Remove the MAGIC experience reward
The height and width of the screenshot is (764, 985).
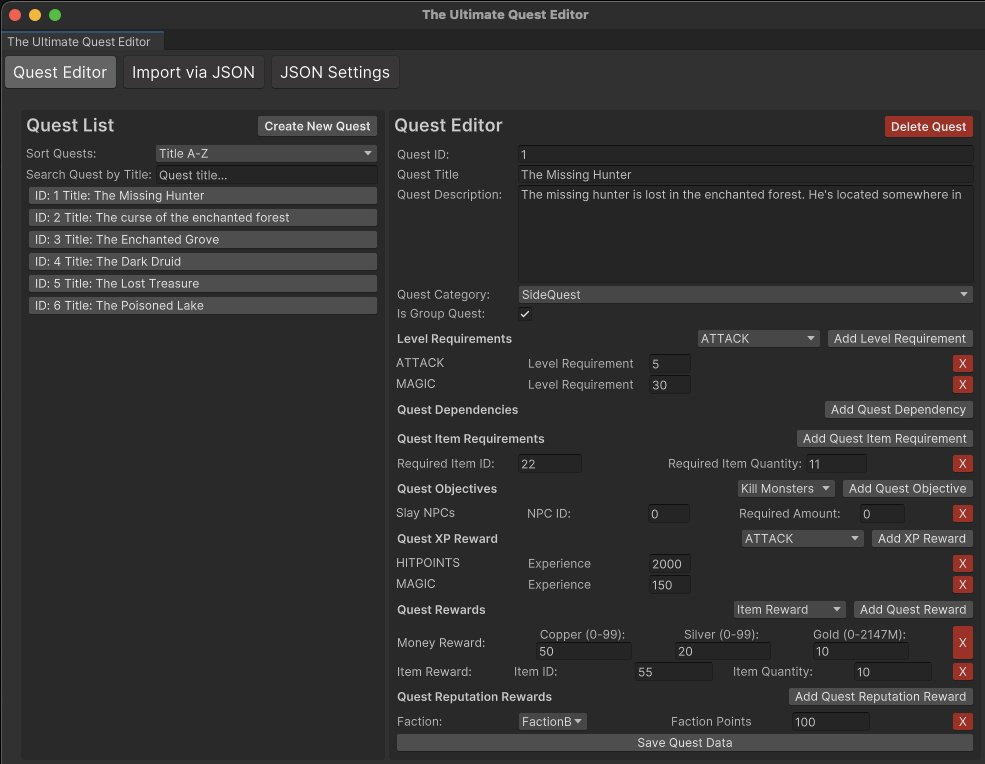click(x=963, y=584)
